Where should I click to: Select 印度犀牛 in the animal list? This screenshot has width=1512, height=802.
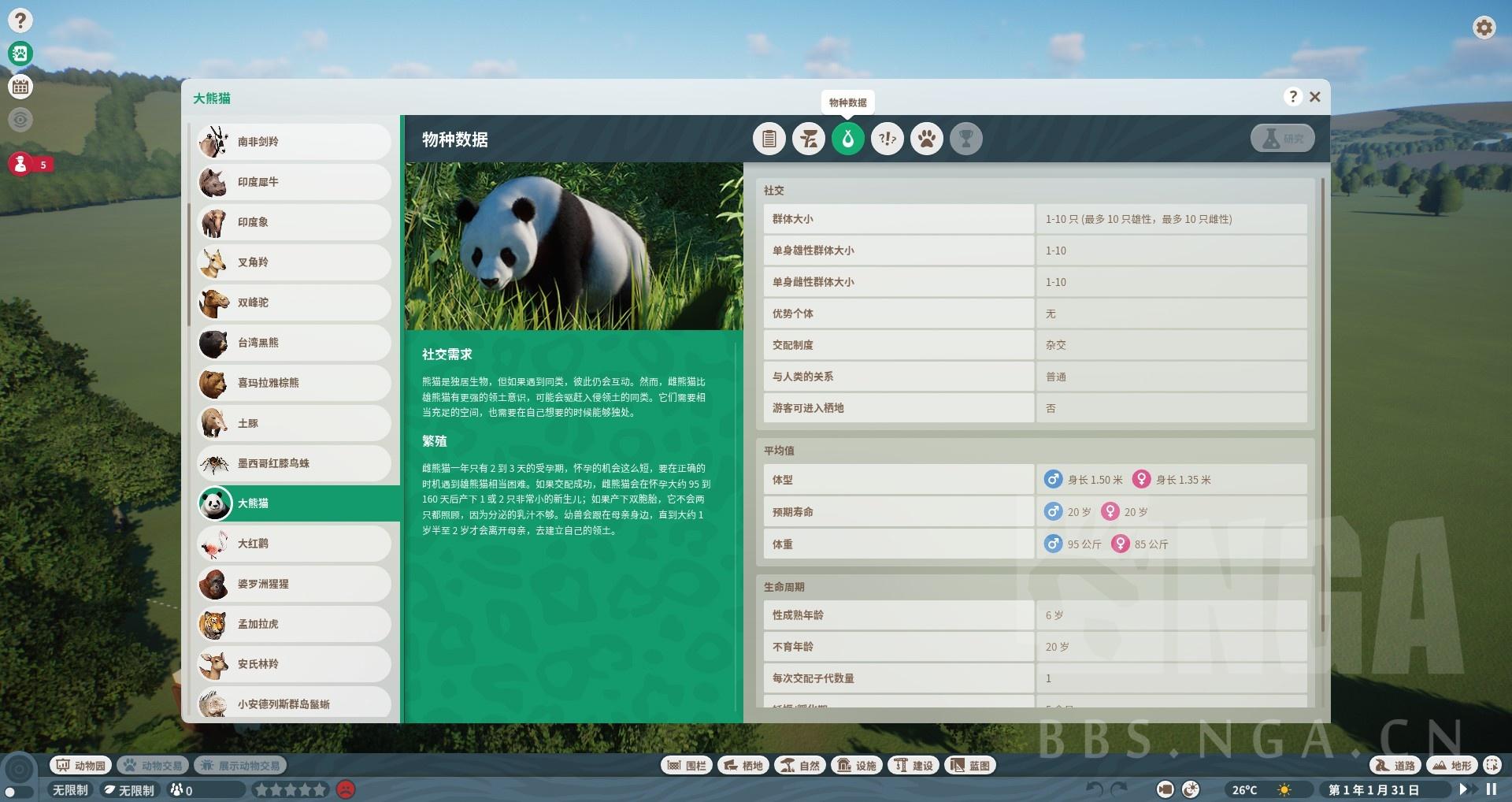pos(294,182)
